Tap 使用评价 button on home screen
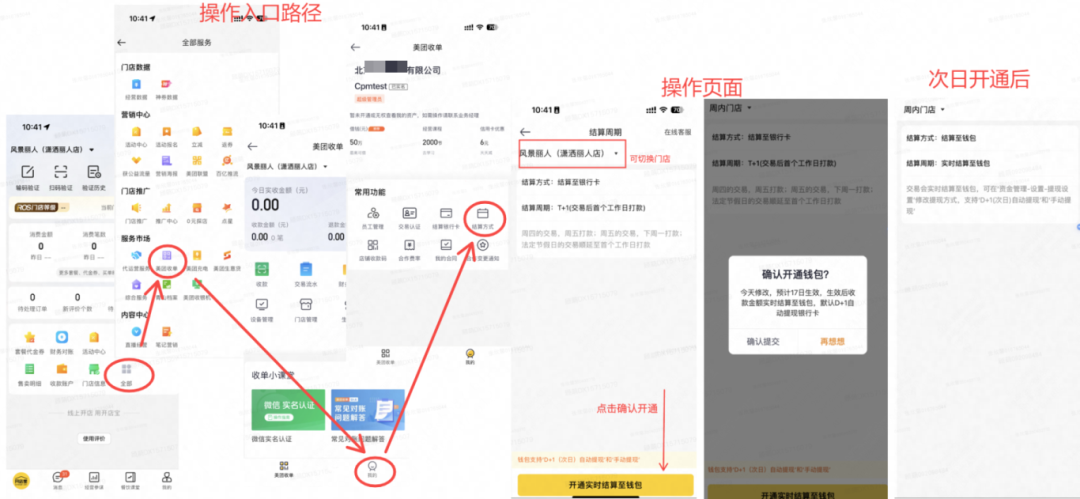This screenshot has width=1080, height=499. 92,439
